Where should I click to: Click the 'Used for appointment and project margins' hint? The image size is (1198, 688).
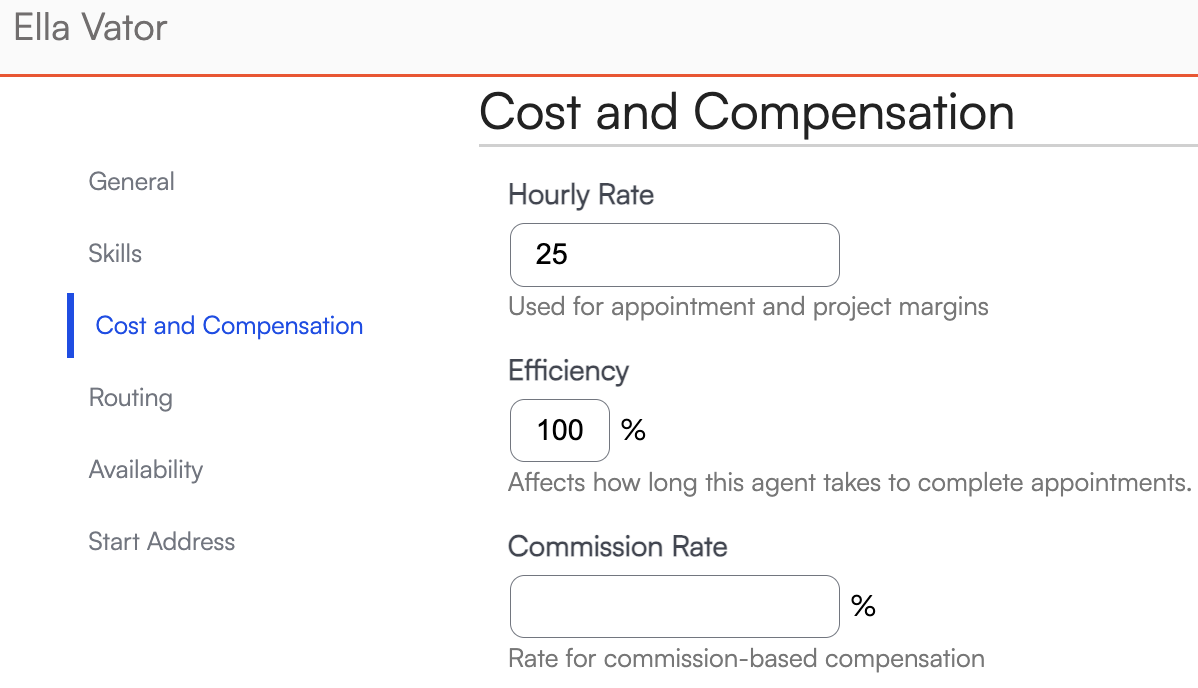[748, 307]
